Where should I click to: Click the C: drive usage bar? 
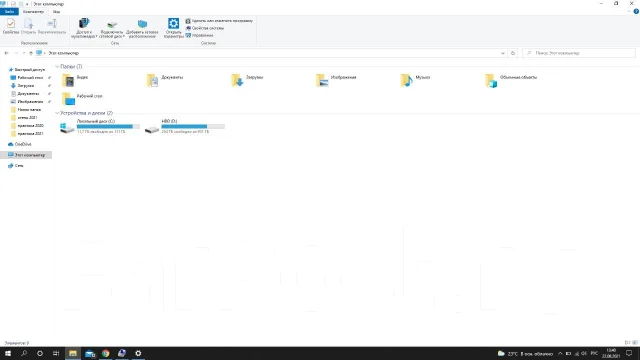click(108, 127)
